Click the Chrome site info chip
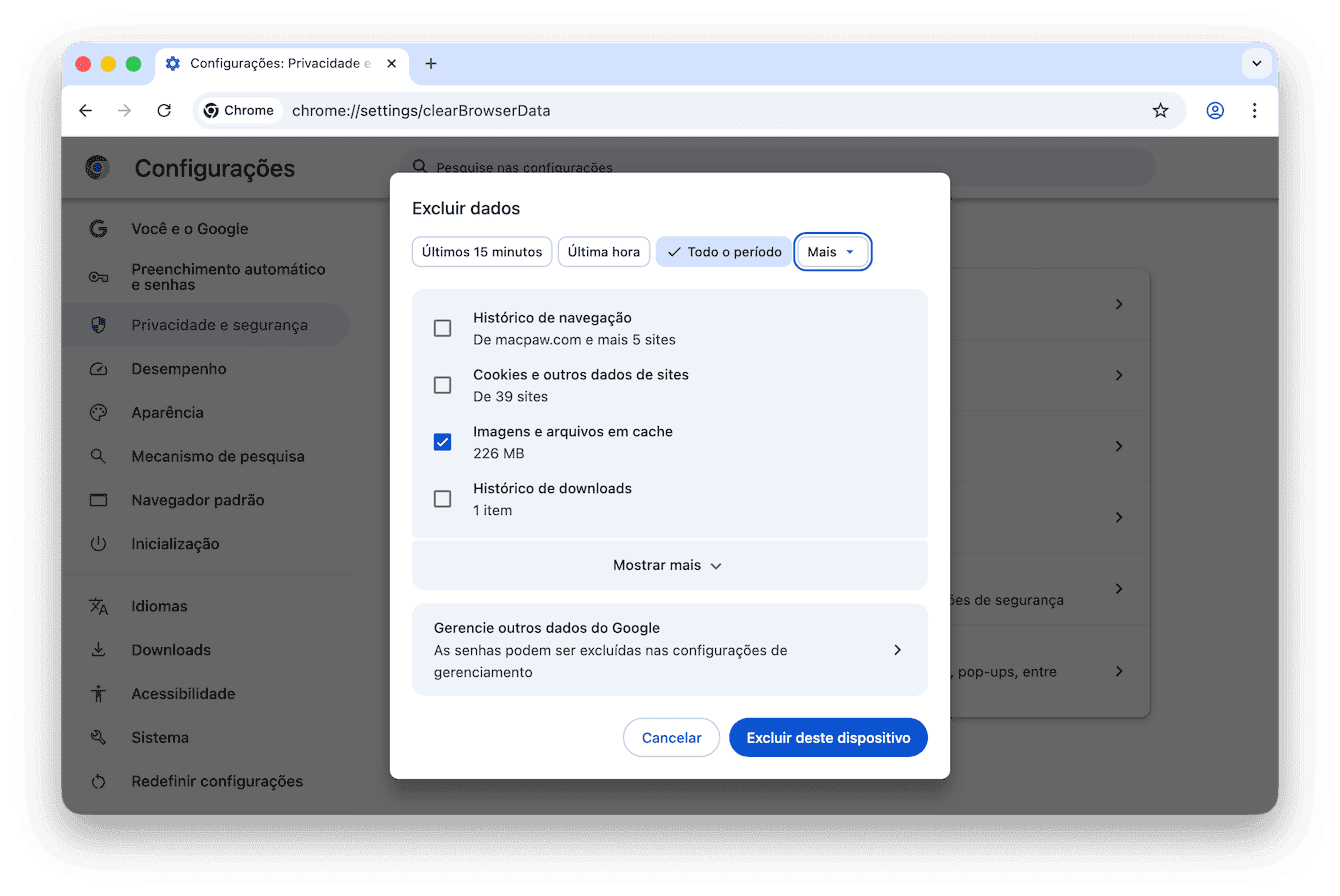This screenshot has height=896, width=1340. (239, 111)
